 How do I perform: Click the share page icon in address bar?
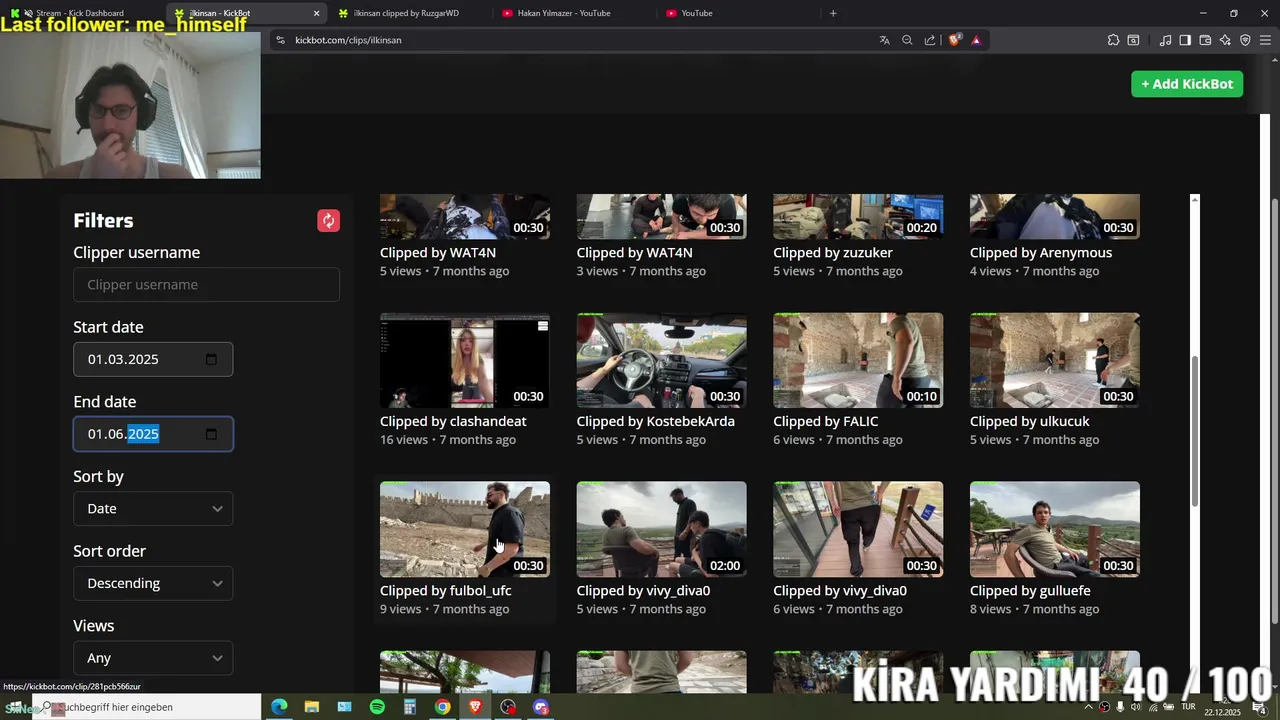(x=930, y=40)
